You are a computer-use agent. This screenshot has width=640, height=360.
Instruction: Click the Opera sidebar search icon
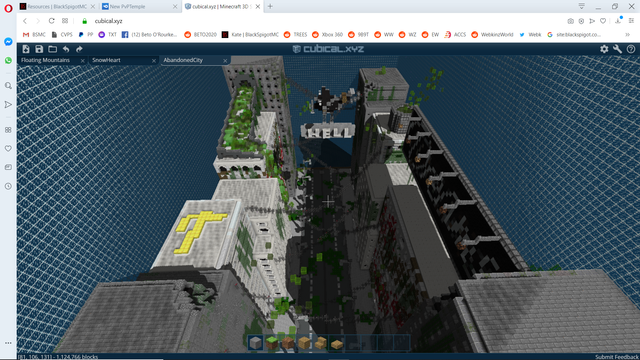[x=8, y=86]
